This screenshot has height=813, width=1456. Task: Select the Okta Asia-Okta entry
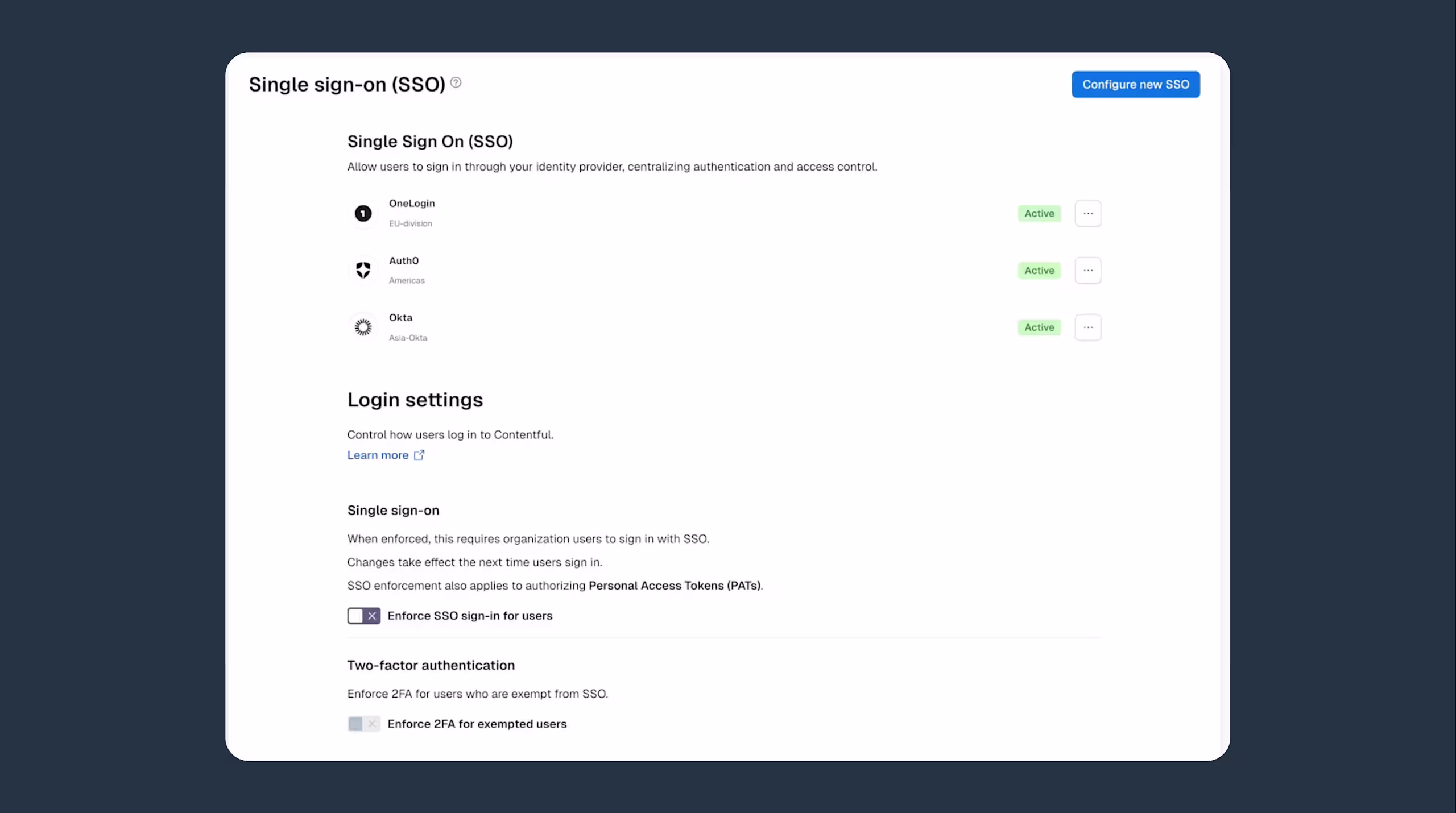(x=724, y=327)
